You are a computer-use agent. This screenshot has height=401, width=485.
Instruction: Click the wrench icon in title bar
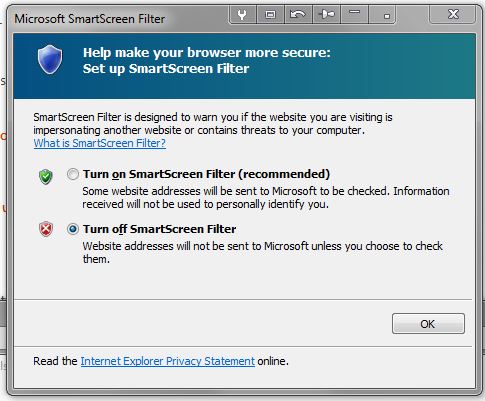pos(242,15)
